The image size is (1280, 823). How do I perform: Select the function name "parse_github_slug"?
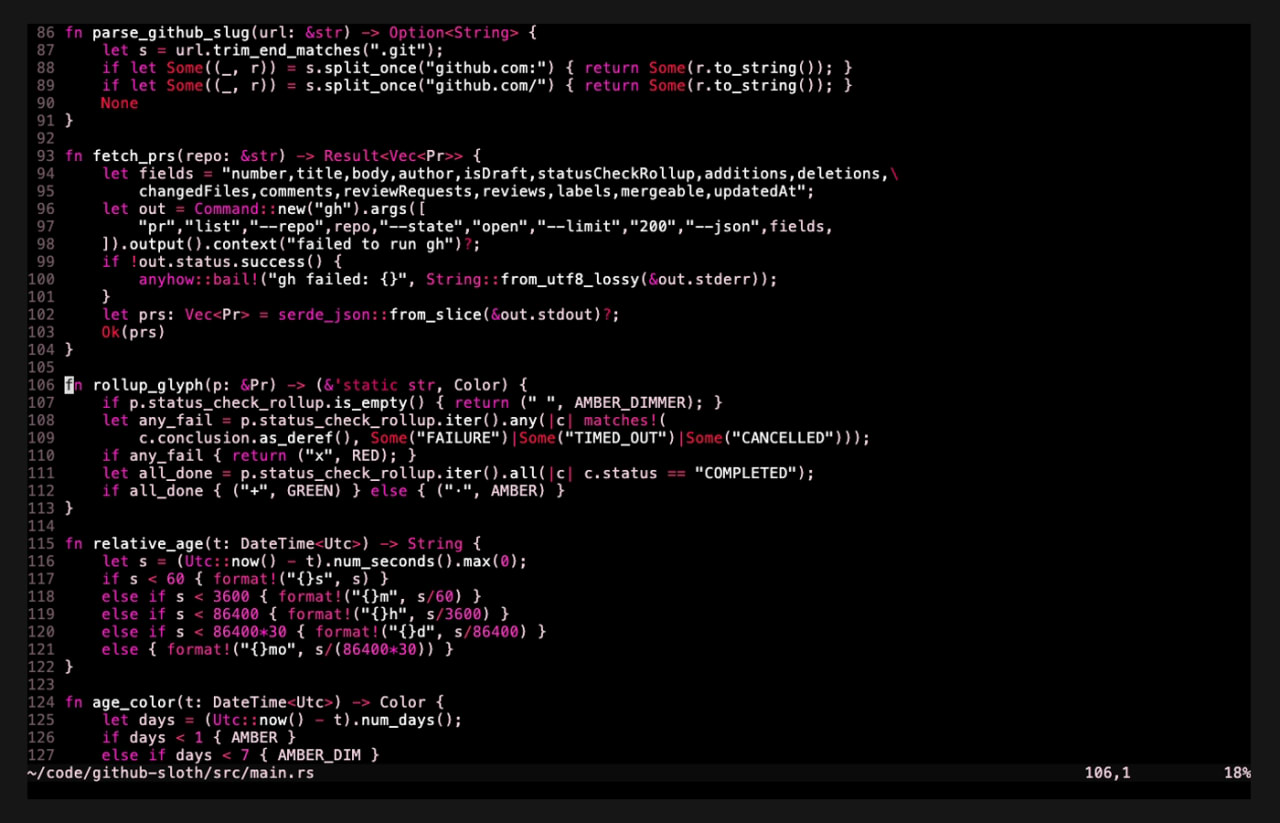pos(170,33)
